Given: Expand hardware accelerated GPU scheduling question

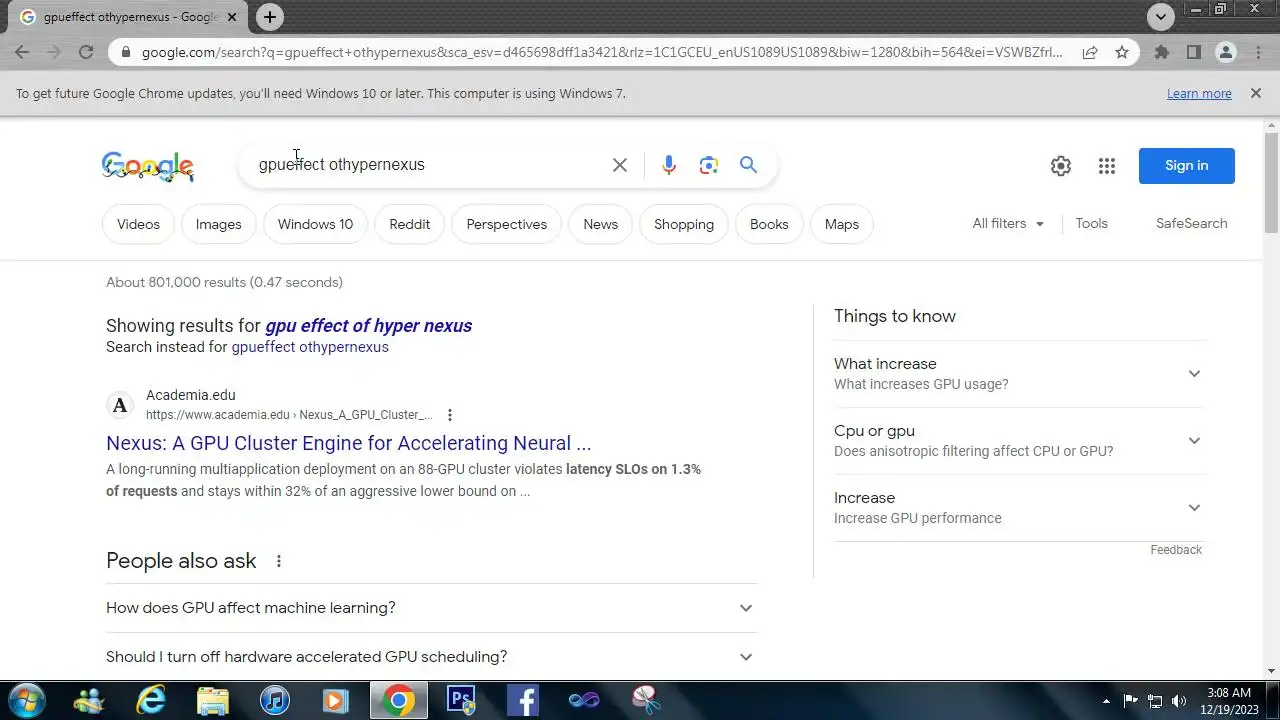Looking at the screenshot, I should pos(431,657).
